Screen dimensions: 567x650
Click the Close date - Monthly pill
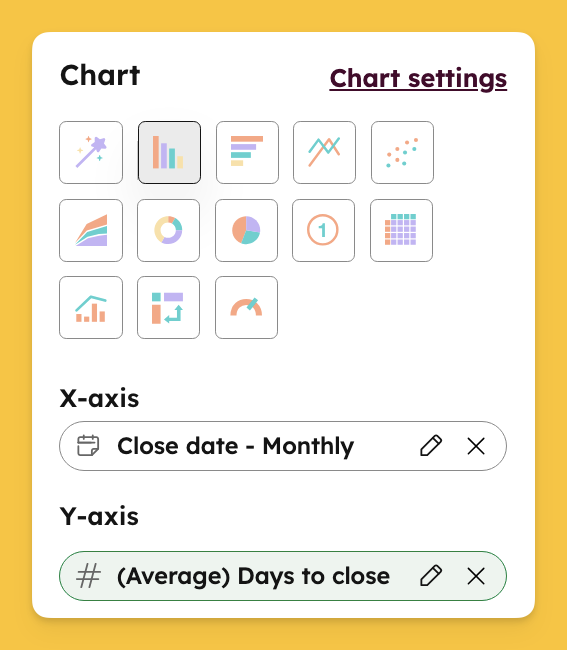tap(283, 446)
